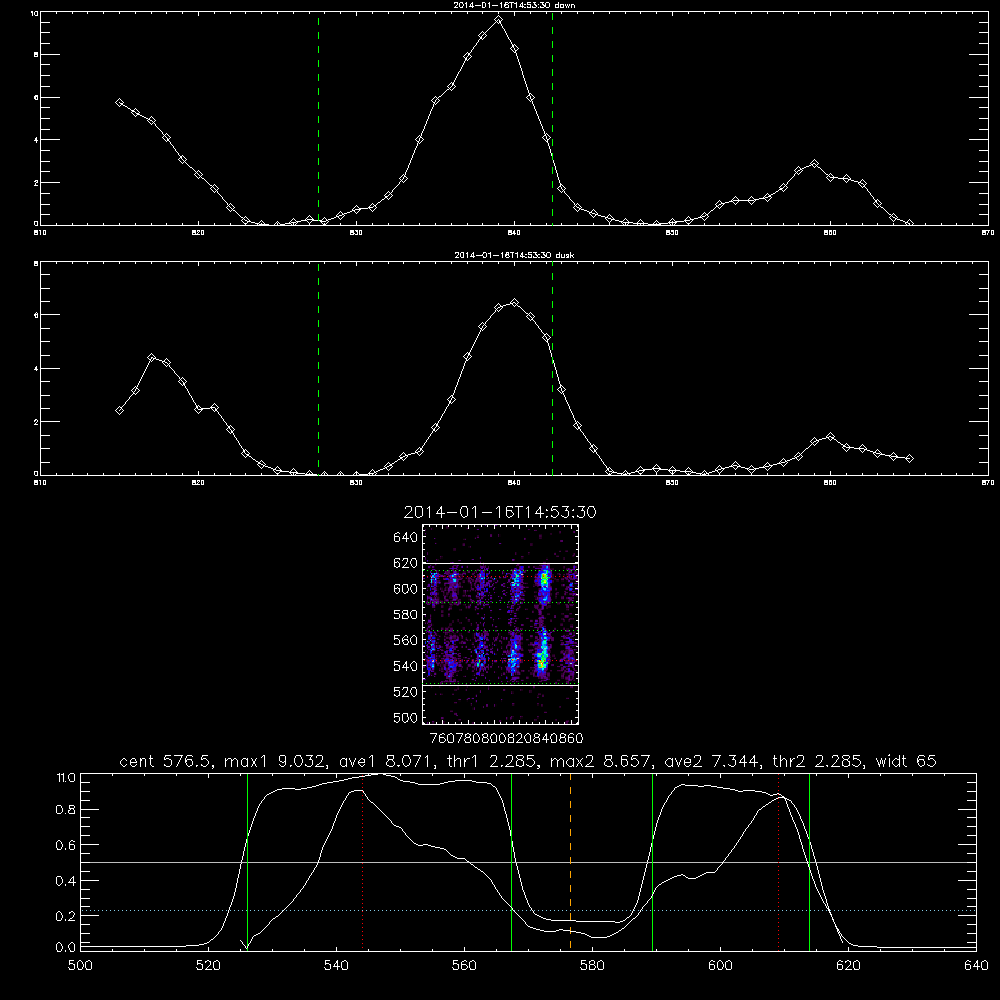Screen dimensions: 1000x1000
Task: Click heatmap y-axis label 600
Action: point(405,589)
